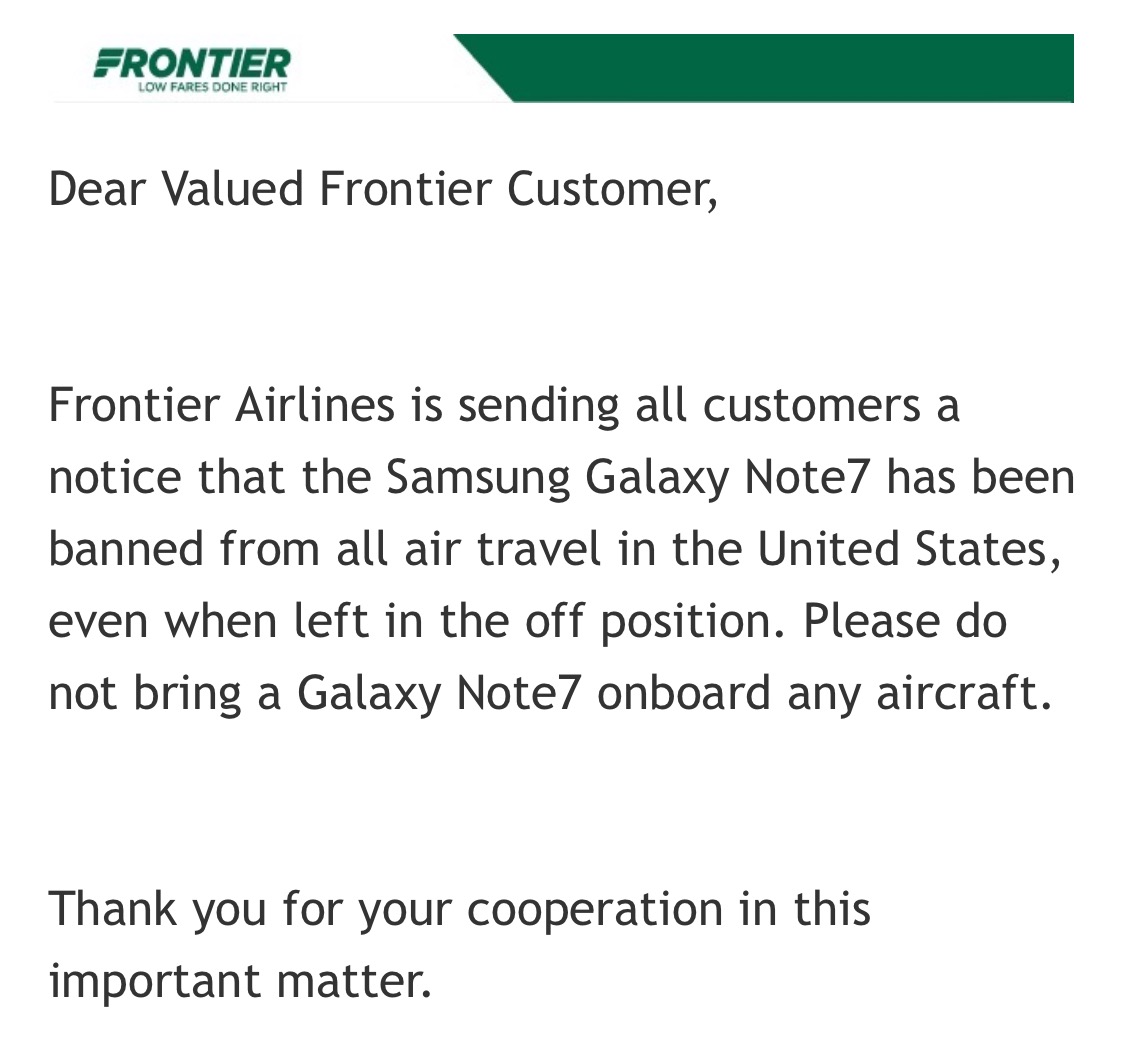Click the "Low Fares Done Right" tagline

pyautogui.click(x=212, y=87)
